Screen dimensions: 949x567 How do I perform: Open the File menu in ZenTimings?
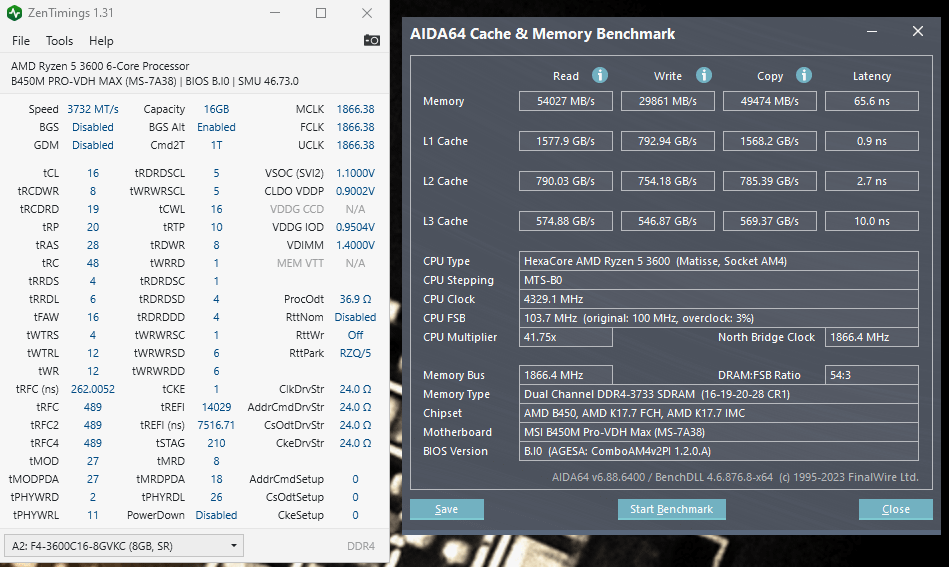[21, 41]
